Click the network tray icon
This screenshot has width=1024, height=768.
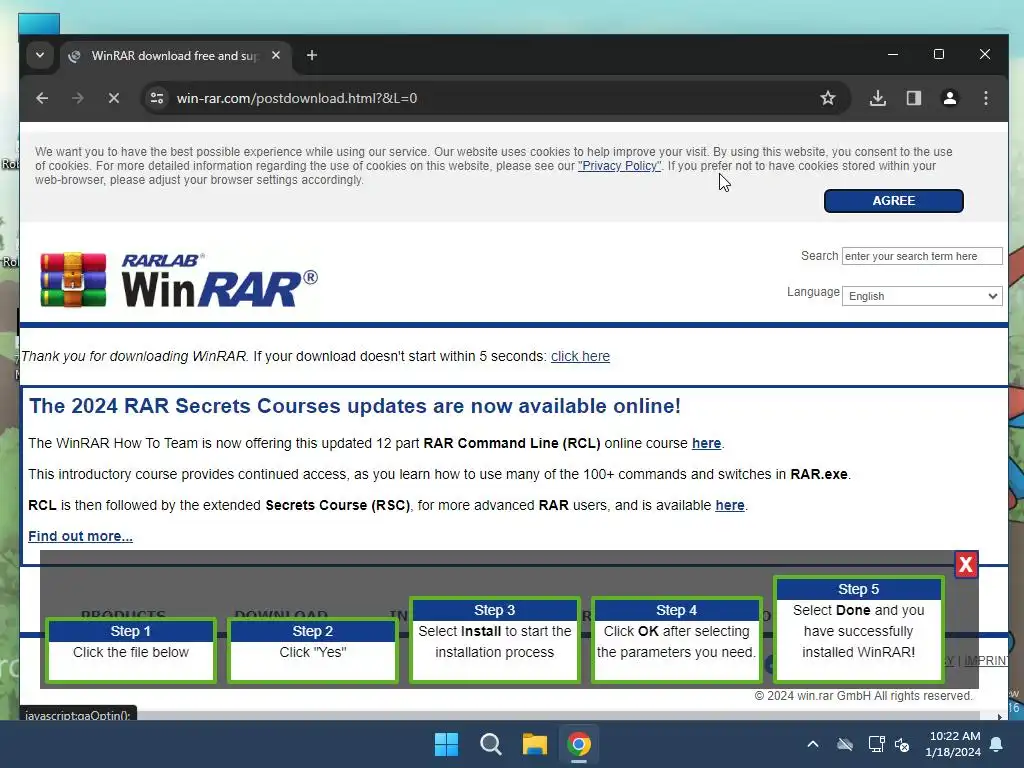tap(876, 744)
